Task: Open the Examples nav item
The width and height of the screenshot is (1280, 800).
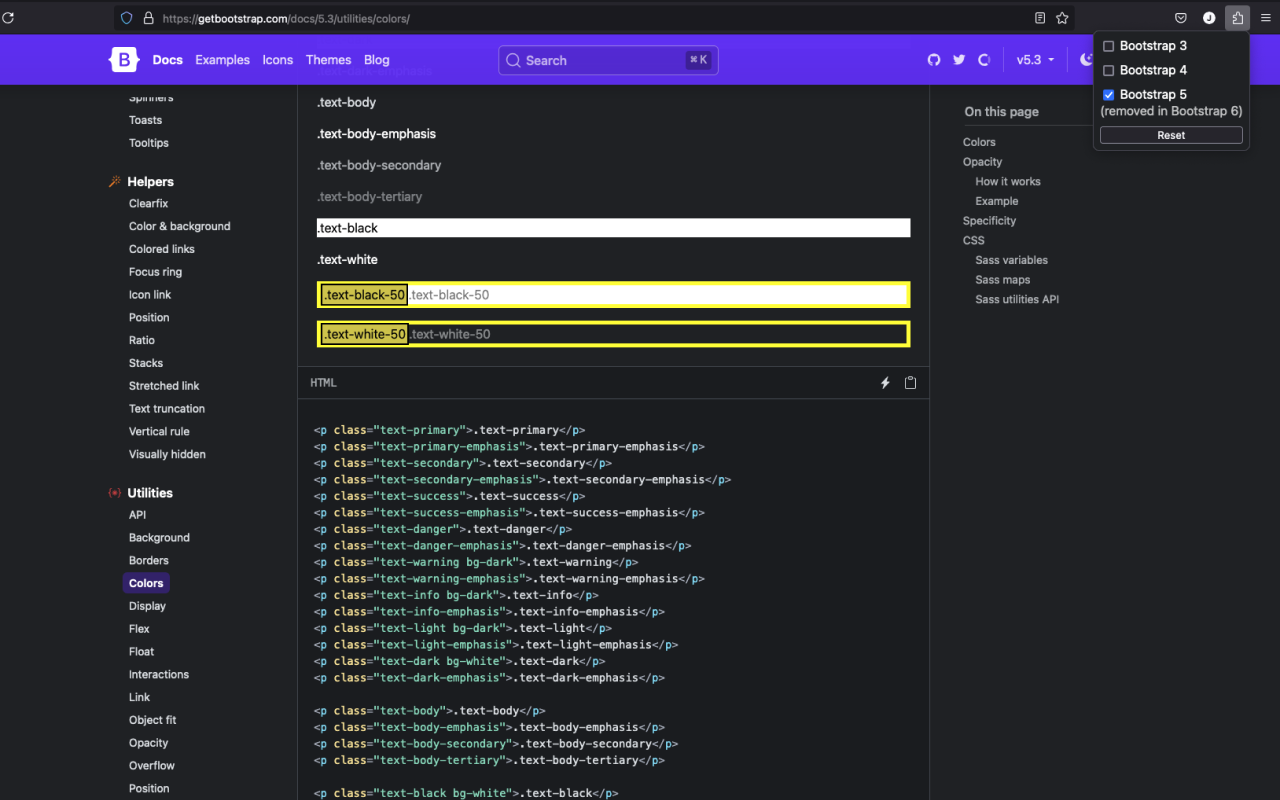Action: click(x=222, y=60)
